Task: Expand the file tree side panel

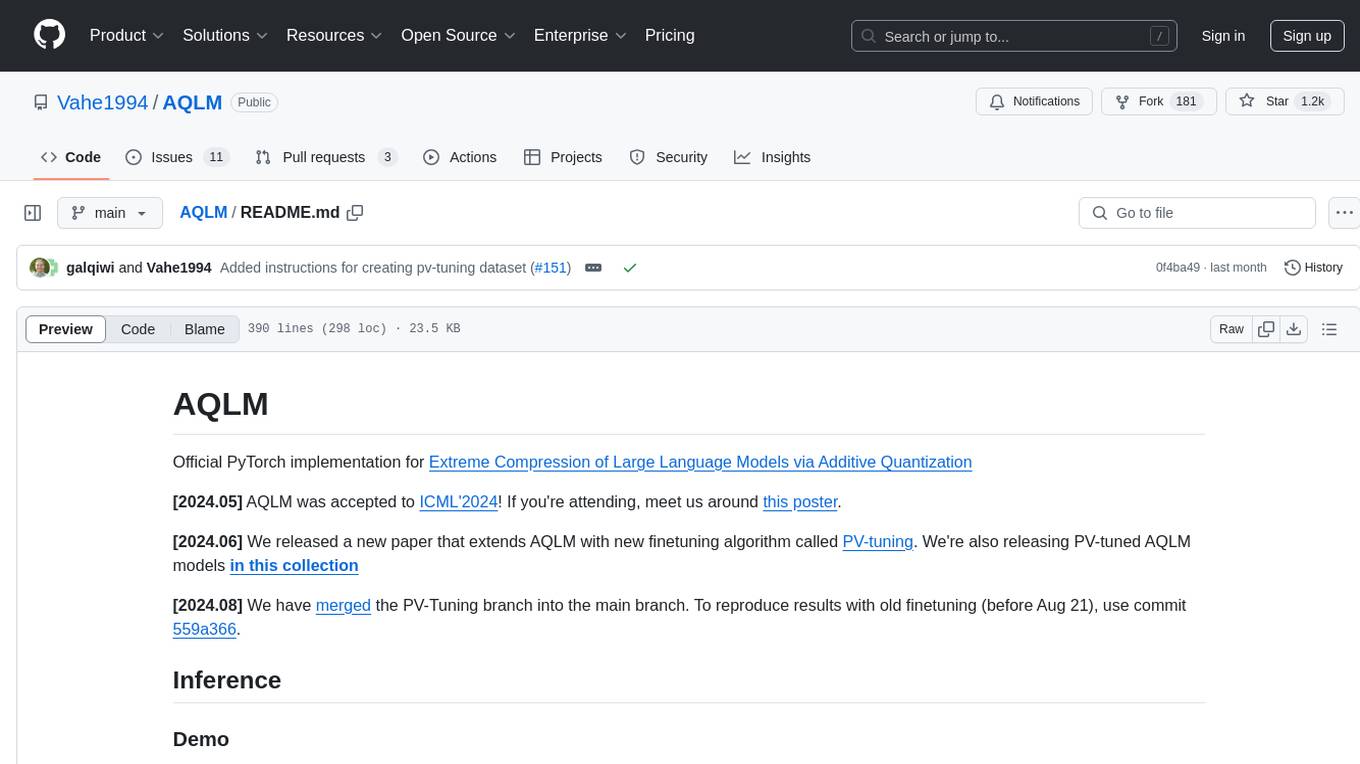Action: (x=33, y=213)
